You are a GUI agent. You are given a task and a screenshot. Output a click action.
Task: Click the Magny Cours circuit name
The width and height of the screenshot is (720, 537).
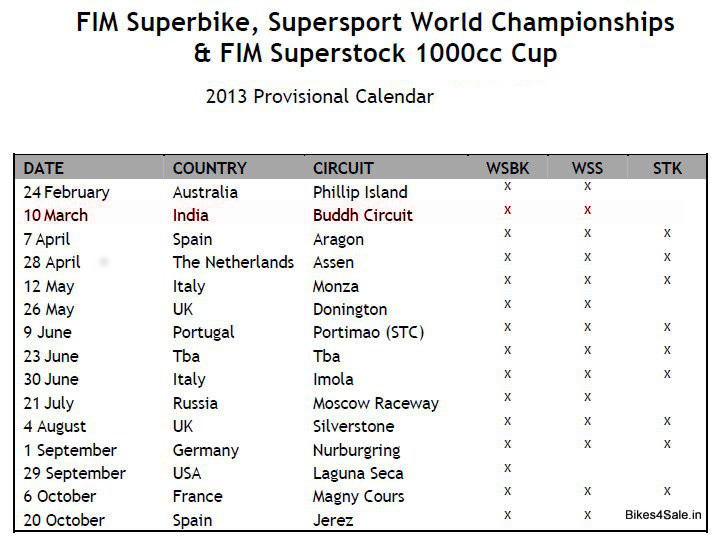358,496
